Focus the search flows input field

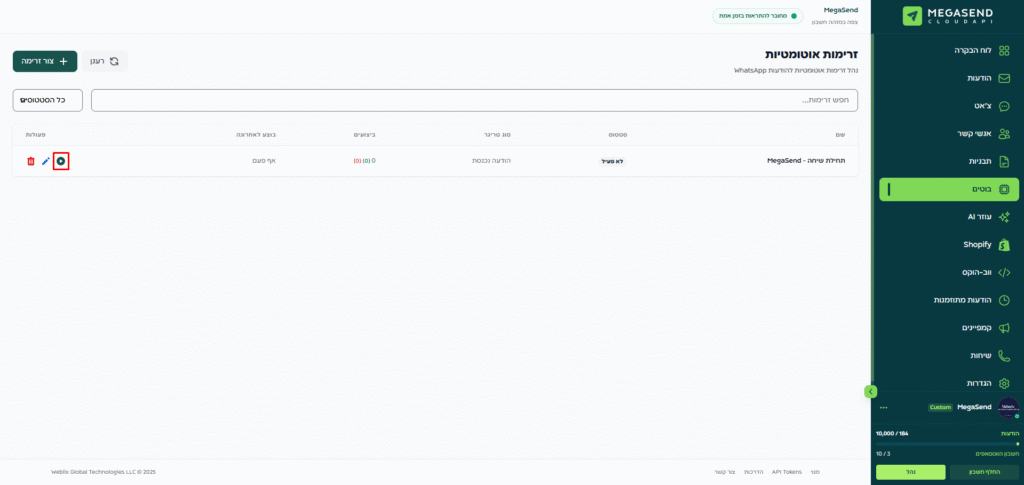coord(474,100)
